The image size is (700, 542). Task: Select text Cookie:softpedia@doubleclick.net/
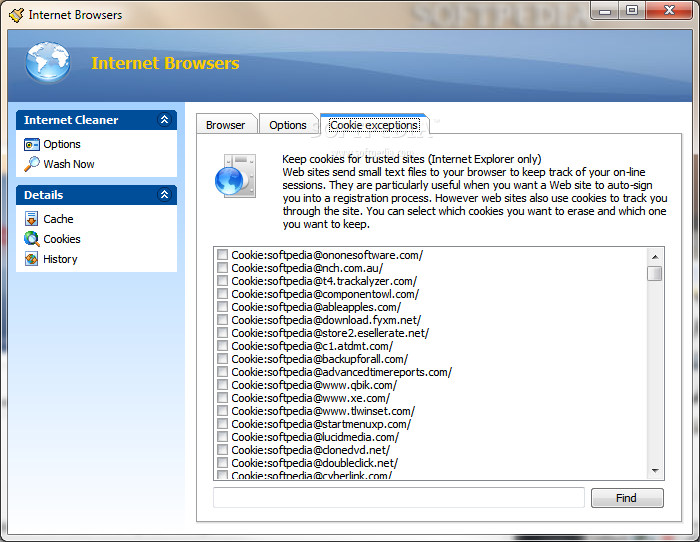tap(315, 463)
